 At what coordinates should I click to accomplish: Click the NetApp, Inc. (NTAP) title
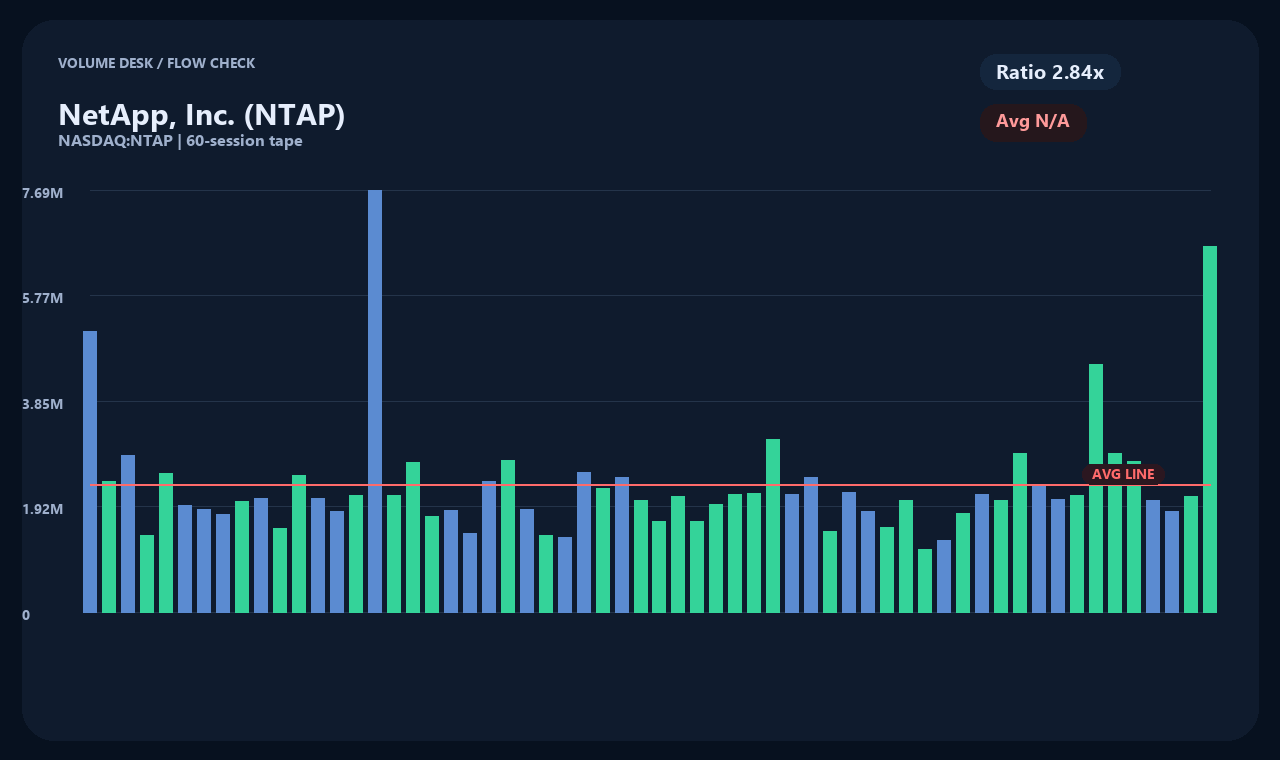(x=202, y=115)
